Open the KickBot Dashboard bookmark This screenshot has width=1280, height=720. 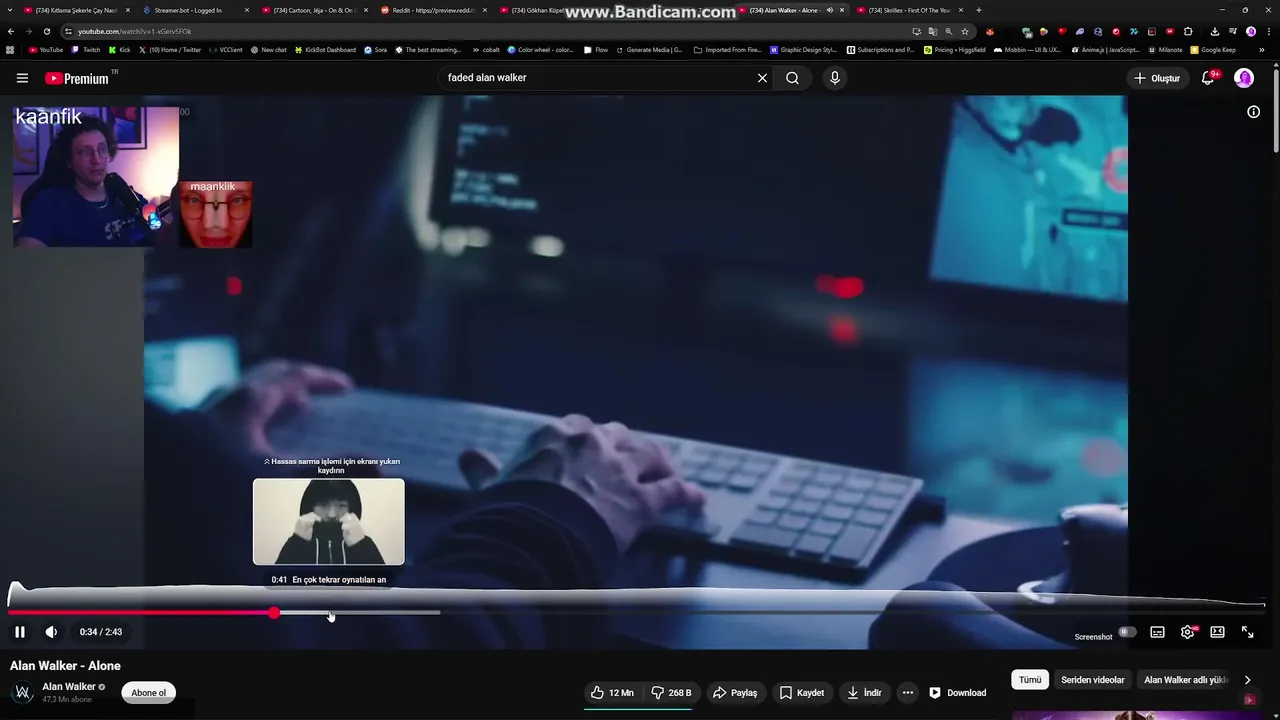click(x=325, y=49)
